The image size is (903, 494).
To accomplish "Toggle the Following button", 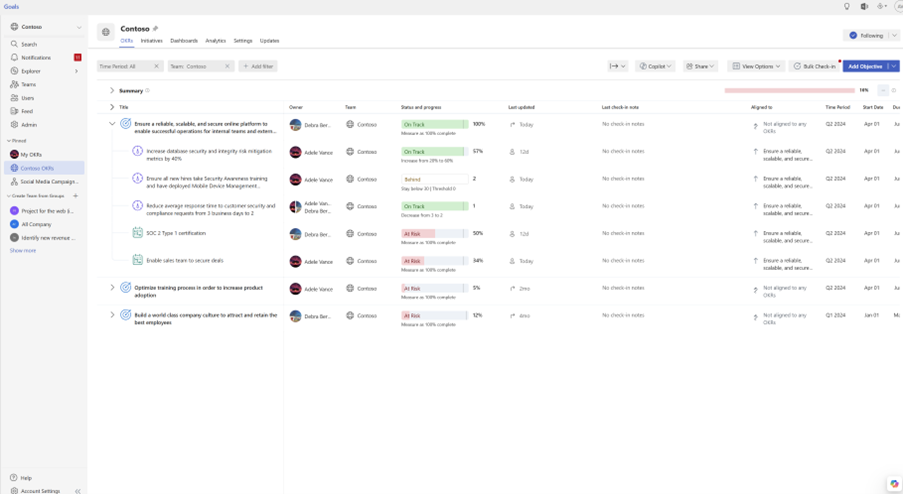I will 866,35.
